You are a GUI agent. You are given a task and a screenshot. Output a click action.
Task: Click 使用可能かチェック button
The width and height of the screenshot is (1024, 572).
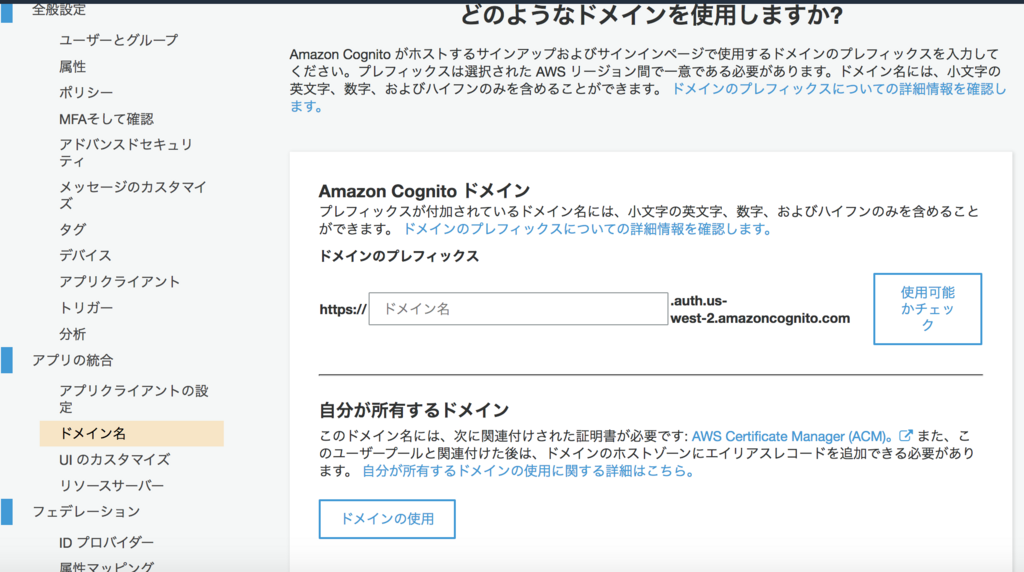[927, 309]
